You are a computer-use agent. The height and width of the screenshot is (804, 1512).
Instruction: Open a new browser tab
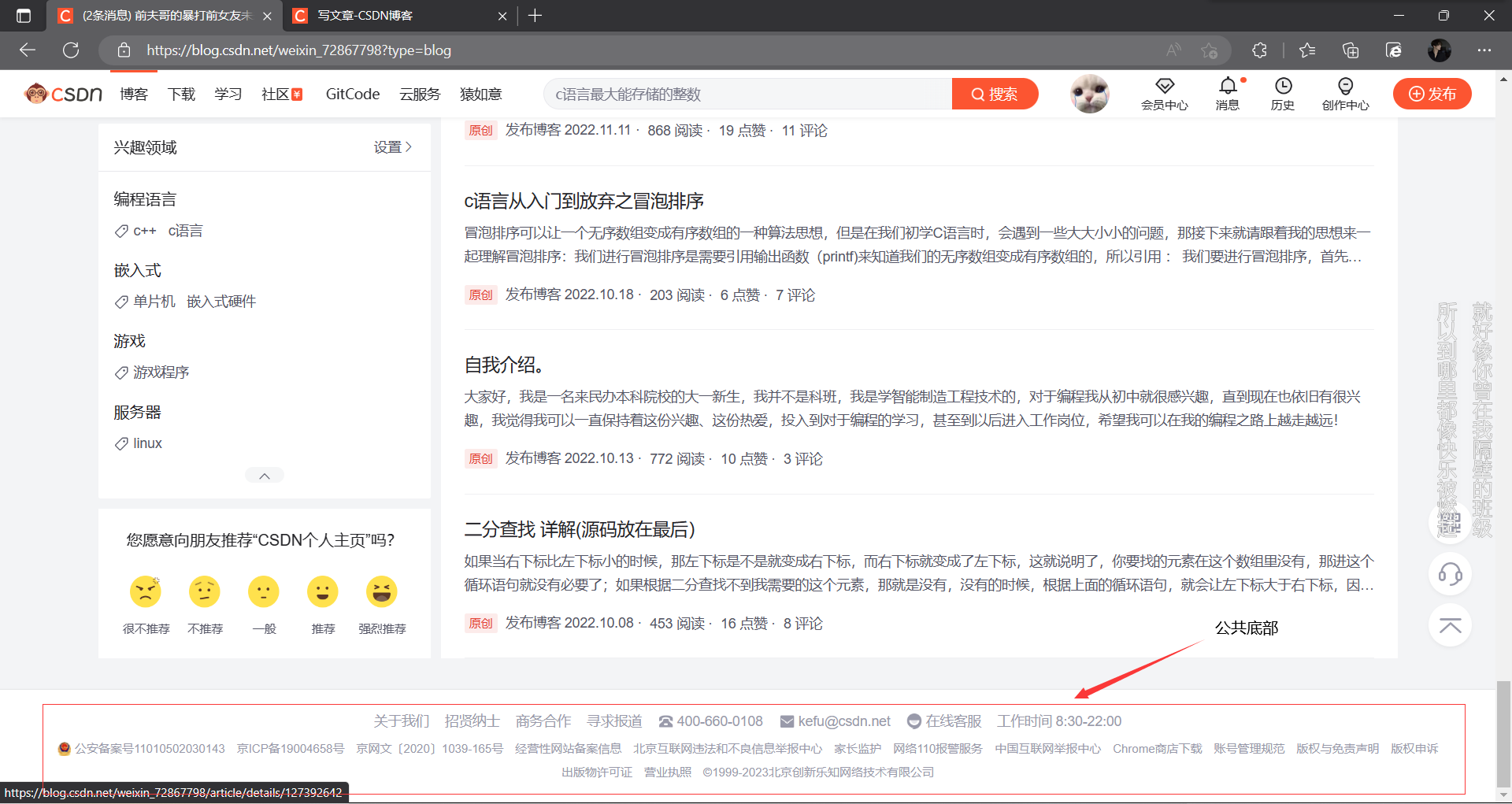[535, 16]
